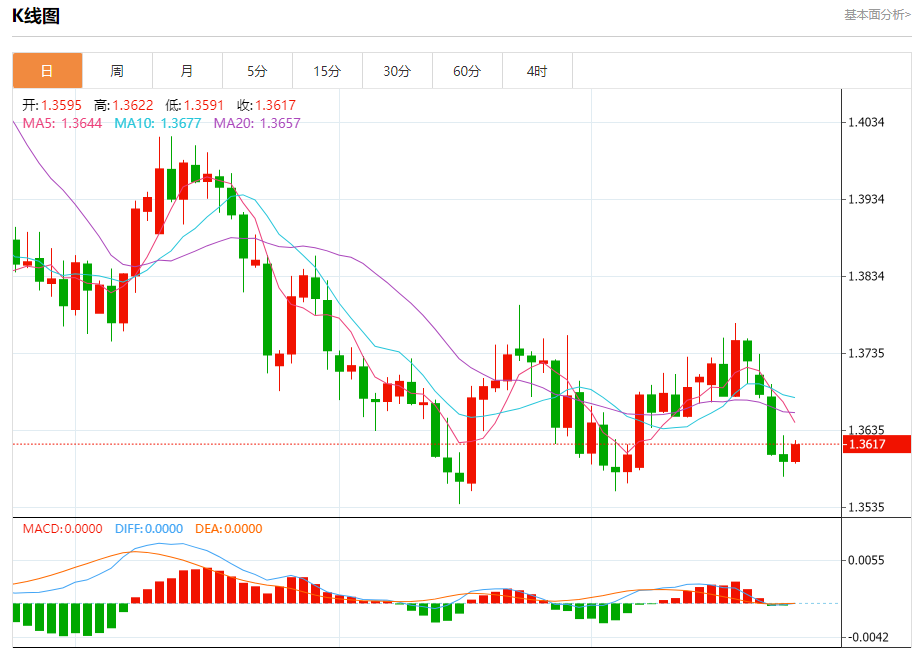The image size is (919, 648).
Task: Open the 30分 timeframe tab
Action: click(x=397, y=71)
